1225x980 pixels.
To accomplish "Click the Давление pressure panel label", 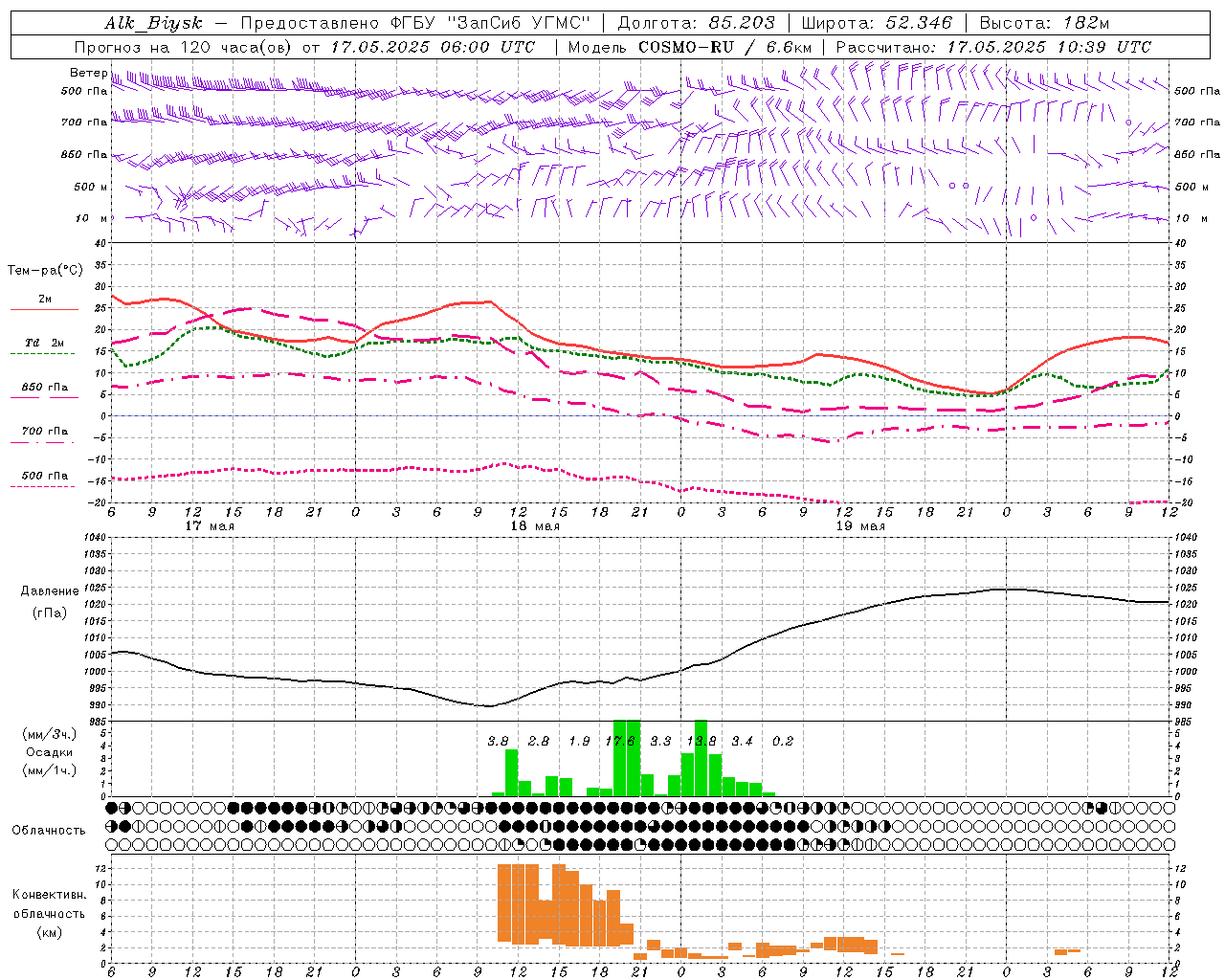I will coord(50,591).
